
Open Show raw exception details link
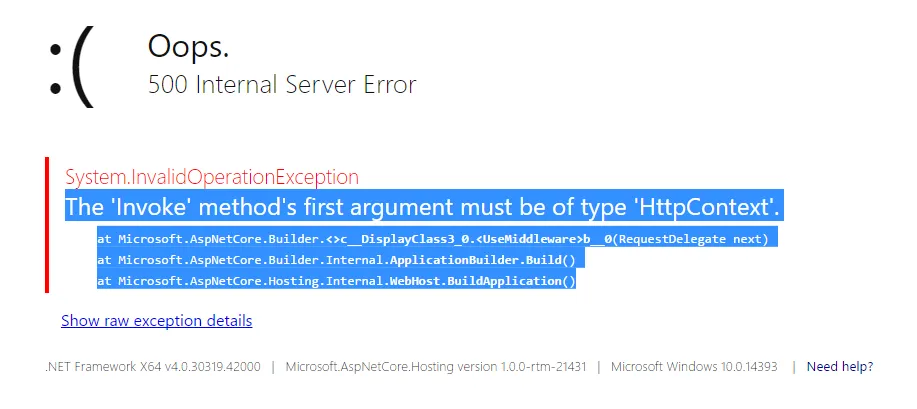coord(157,321)
